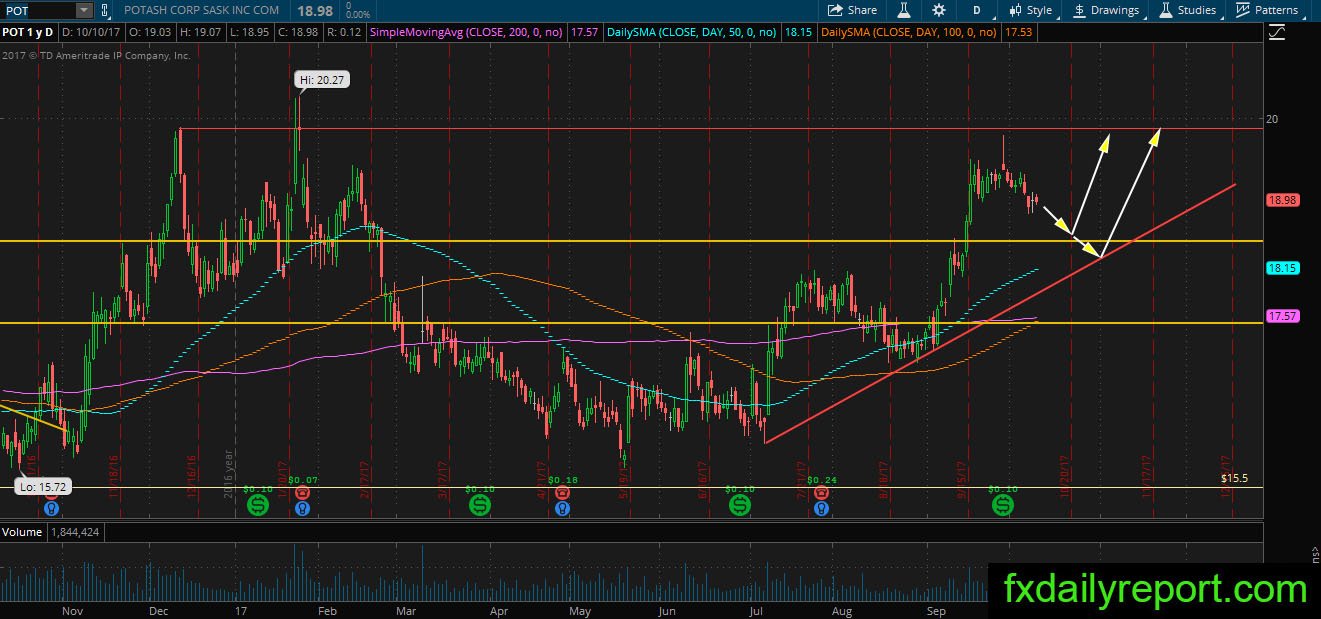This screenshot has height=619, width=1321.
Task: Click the late-March $0.10 dividend icon
Action: pyautogui.click(x=479, y=506)
